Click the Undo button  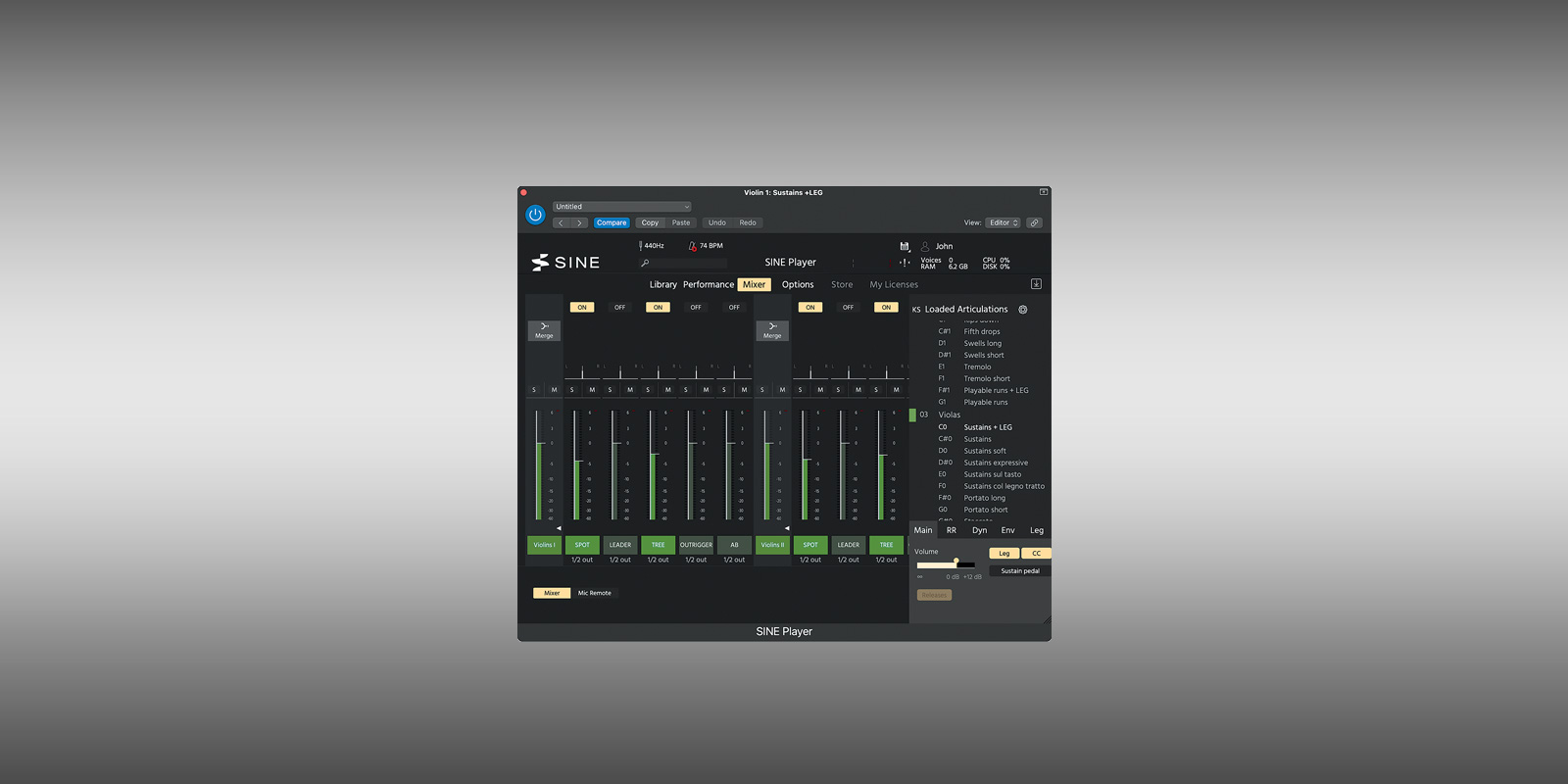point(717,222)
